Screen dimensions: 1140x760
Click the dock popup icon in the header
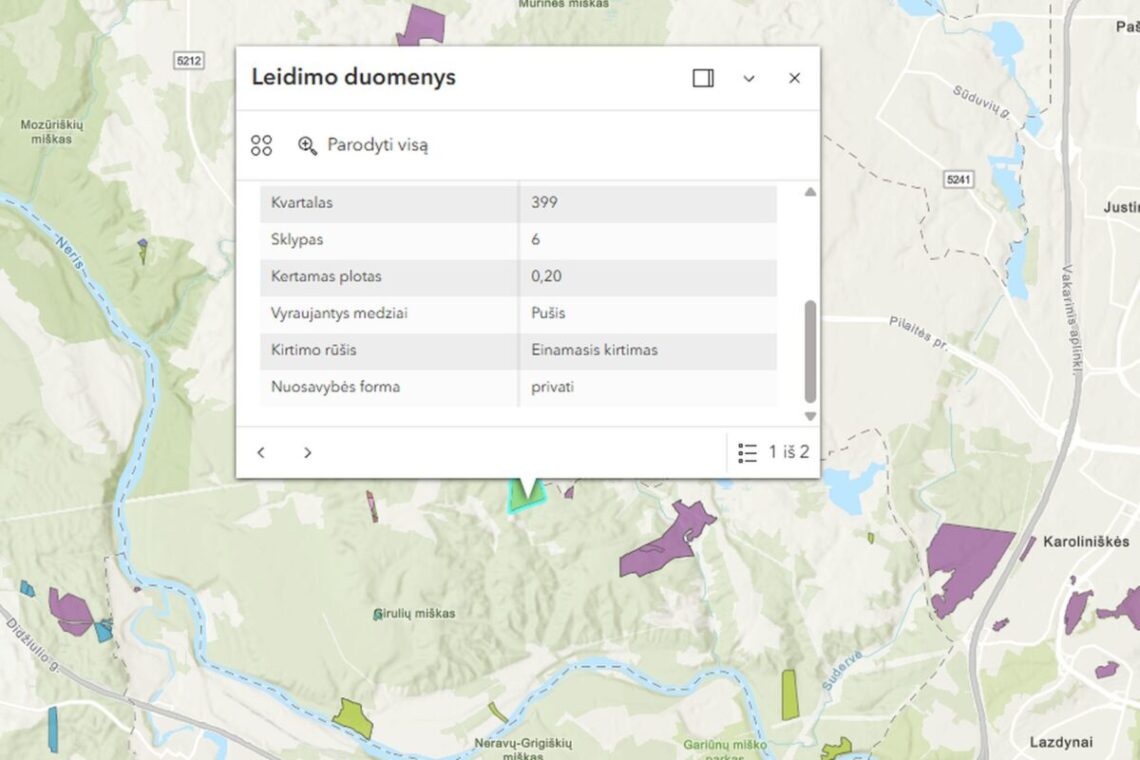(703, 77)
